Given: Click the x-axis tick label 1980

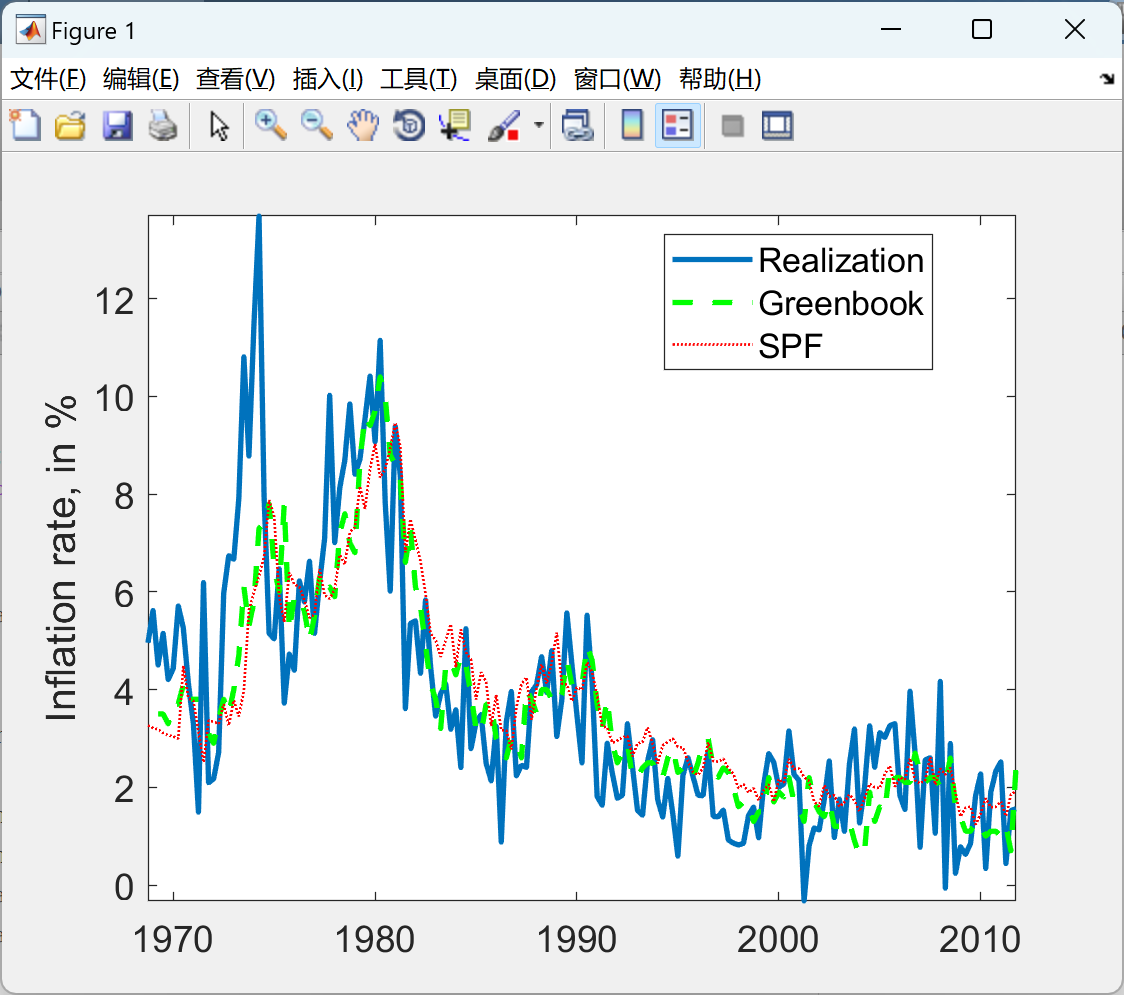Looking at the screenshot, I should pyautogui.click(x=375, y=940).
